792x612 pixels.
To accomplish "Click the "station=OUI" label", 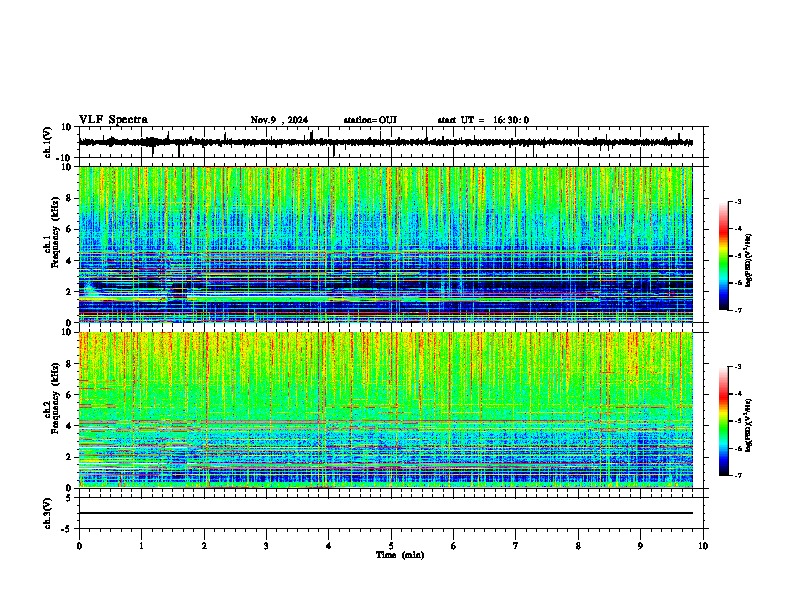I will click(x=370, y=120).
